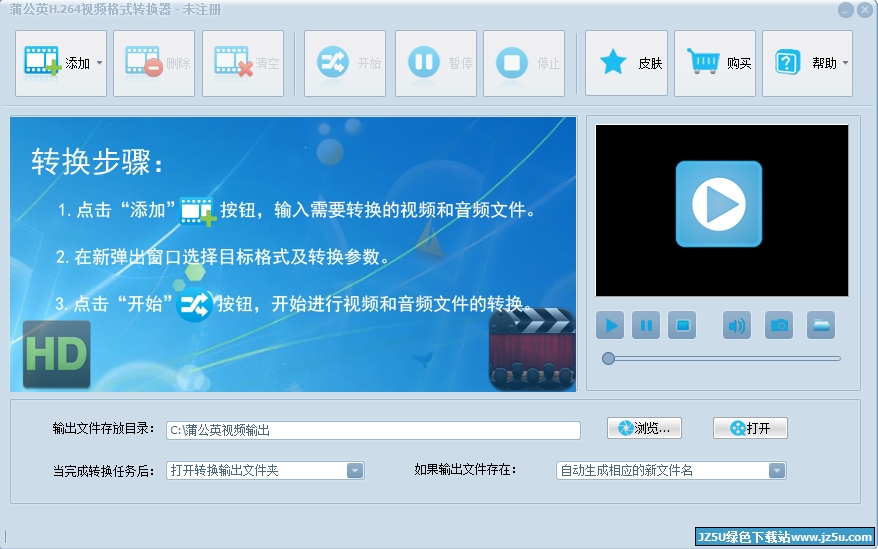The width and height of the screenshot is (878, 549).
Task: Open the 皮肤 (Skin) star button
Action: 627,63
